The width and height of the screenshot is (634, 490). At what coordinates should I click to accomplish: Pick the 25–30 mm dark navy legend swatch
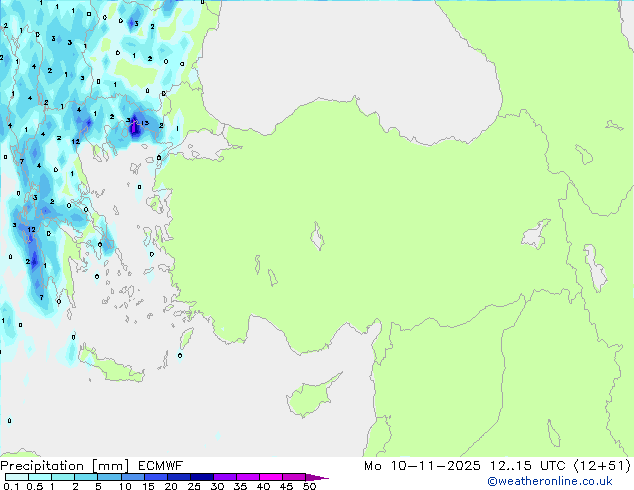click(201, 477)
